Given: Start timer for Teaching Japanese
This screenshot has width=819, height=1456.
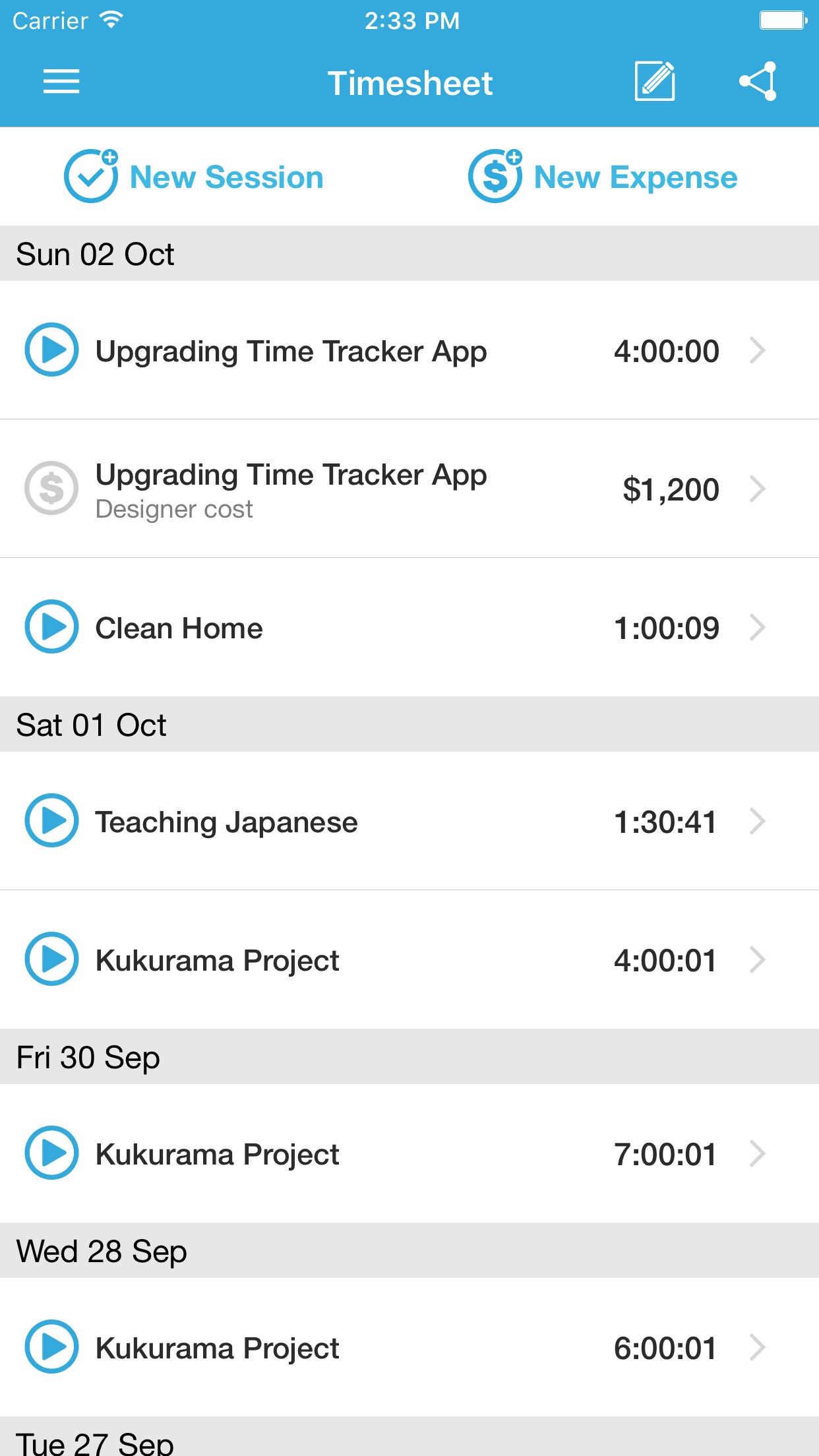Looking at the screenshot, I should (51, 820).
